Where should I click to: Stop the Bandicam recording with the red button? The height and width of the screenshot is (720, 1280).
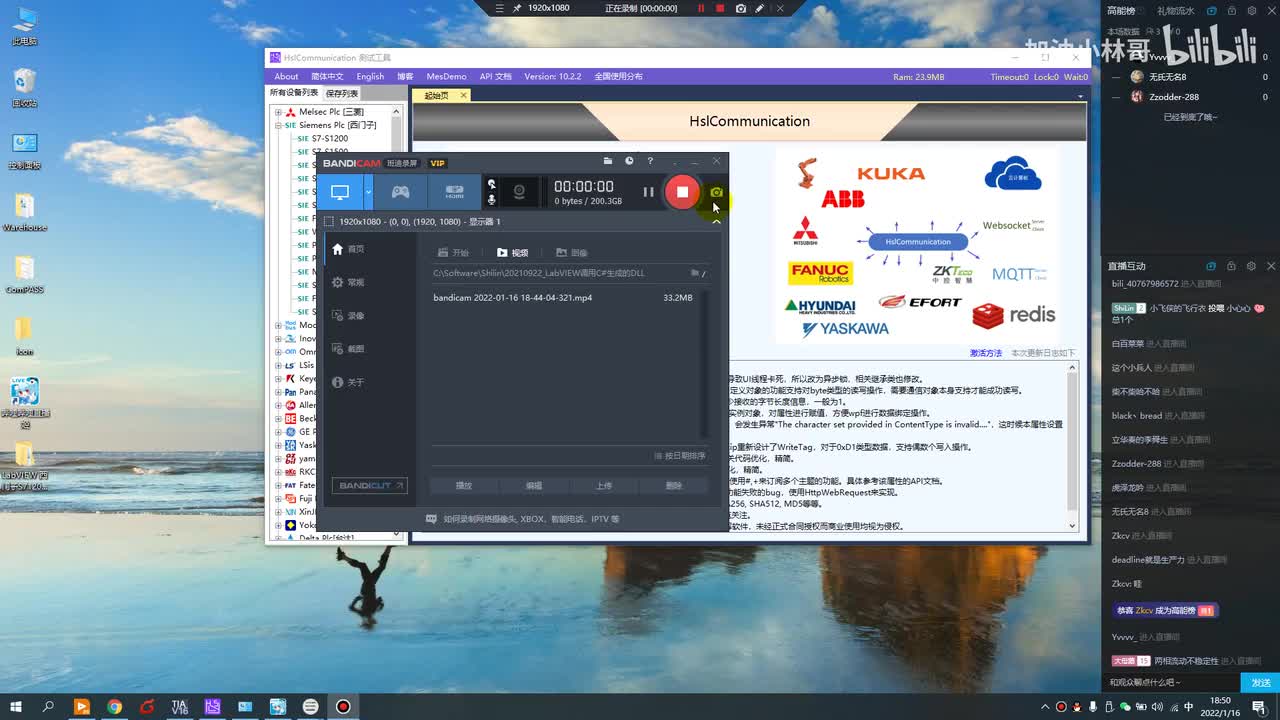click(x=682, y=192)
